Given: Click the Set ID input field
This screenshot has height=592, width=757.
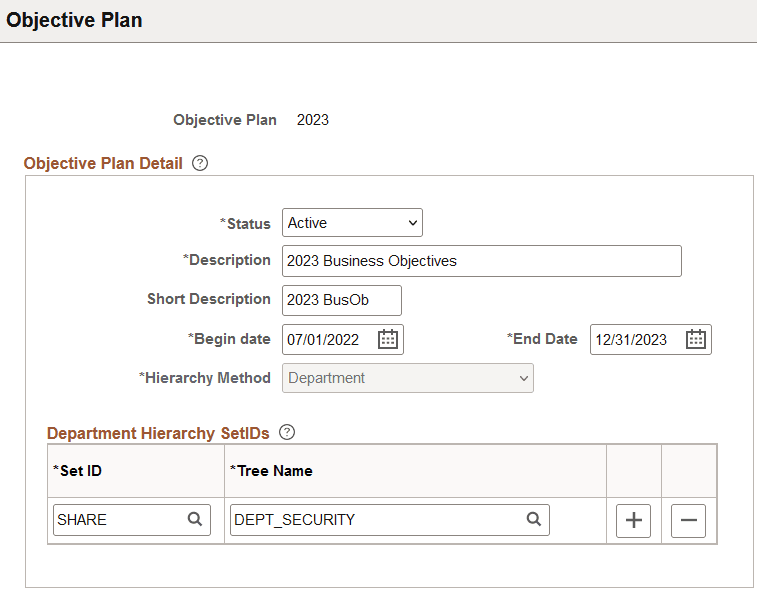Looking at the screenshot, I should point(119,520).
